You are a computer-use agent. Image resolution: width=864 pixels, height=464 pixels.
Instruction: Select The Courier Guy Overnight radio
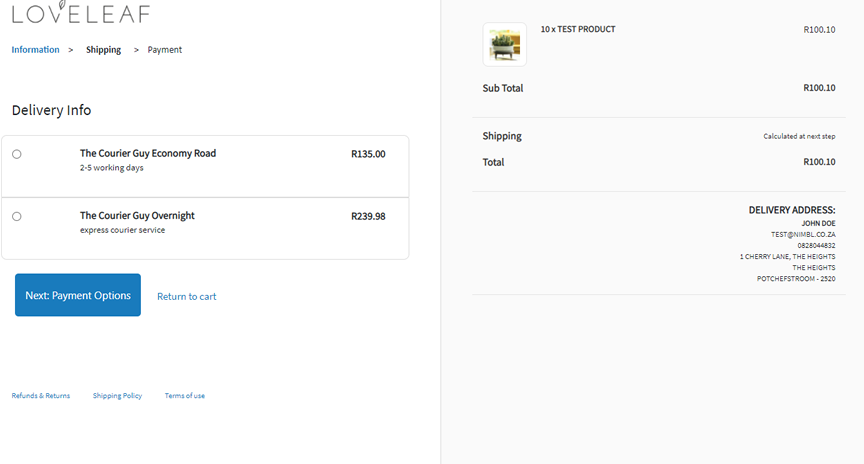click(17, 217)
